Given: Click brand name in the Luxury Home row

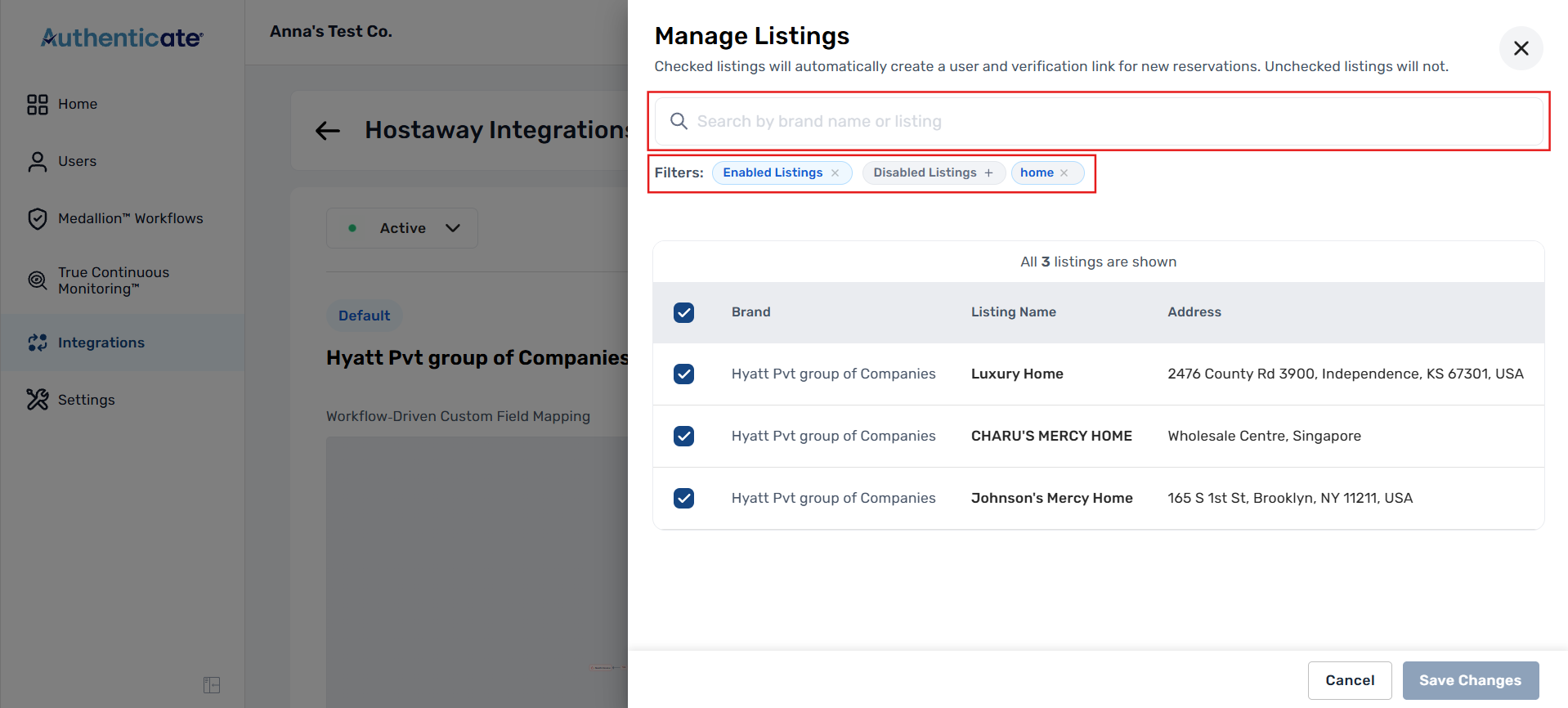Looking at the screenshot, I should point(834,374).
